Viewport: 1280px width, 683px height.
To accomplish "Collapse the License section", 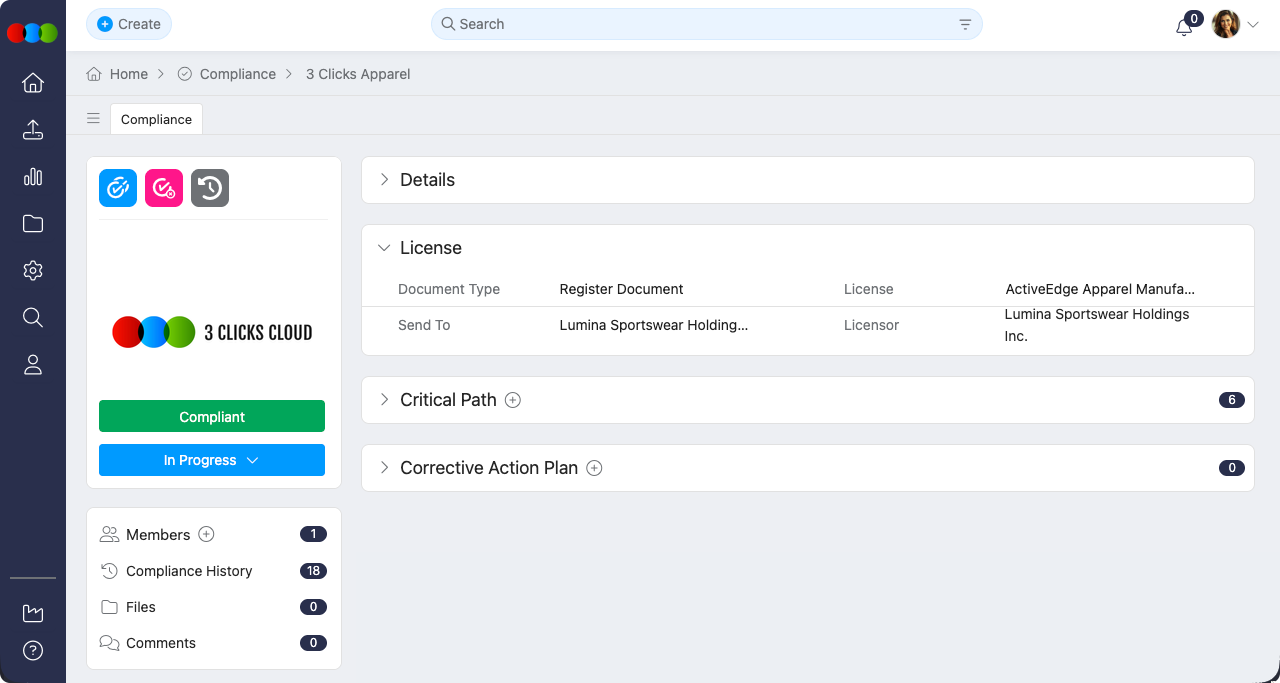I will click(x=384, y=248).
